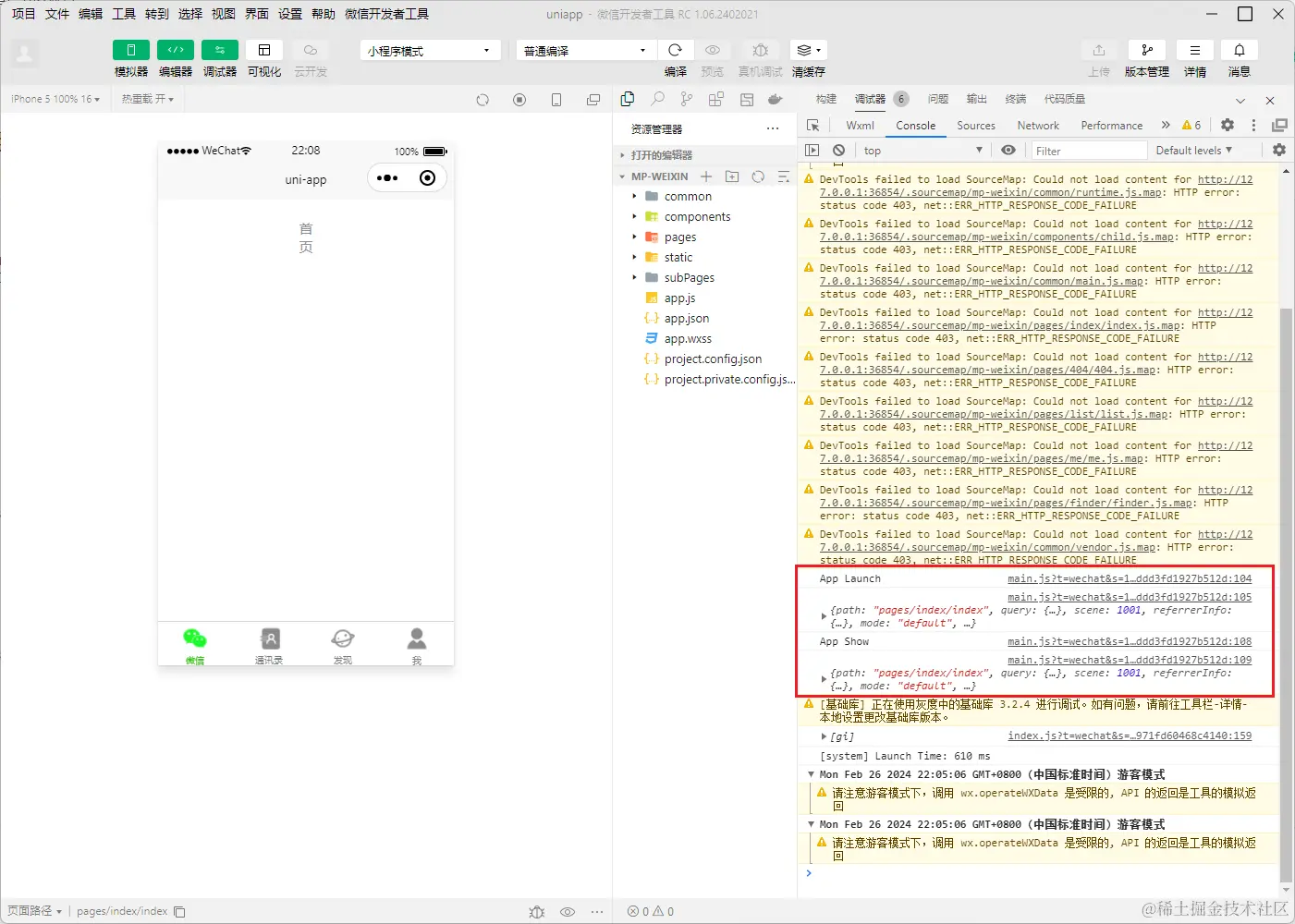This screenshot has width=1295, height=924.
Task: Expand the subPages folder
Action: click(x=690, y=278)
